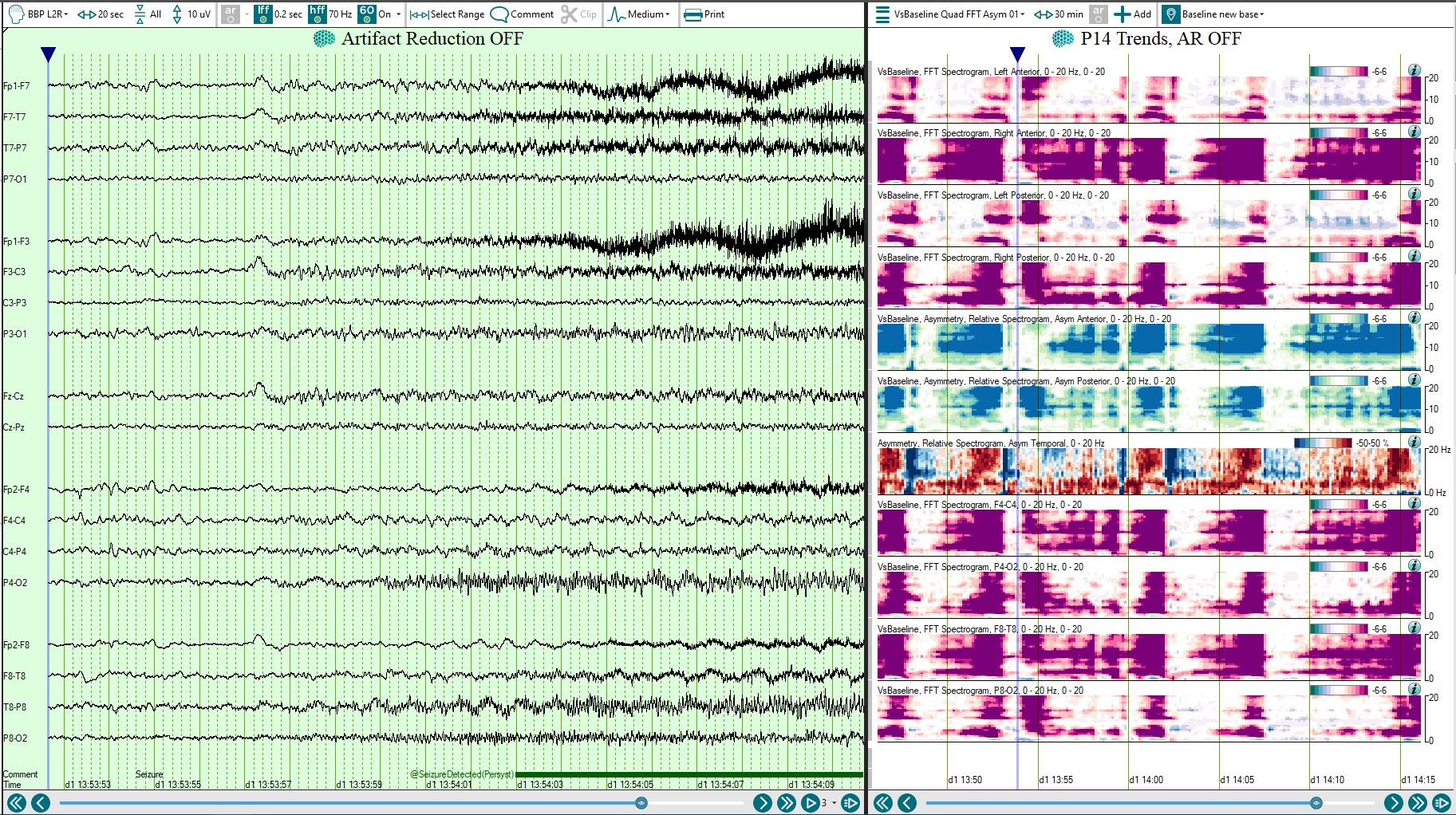Step the trends panel forward with right arrow

pyautogui.click(x=1393, y=803)
